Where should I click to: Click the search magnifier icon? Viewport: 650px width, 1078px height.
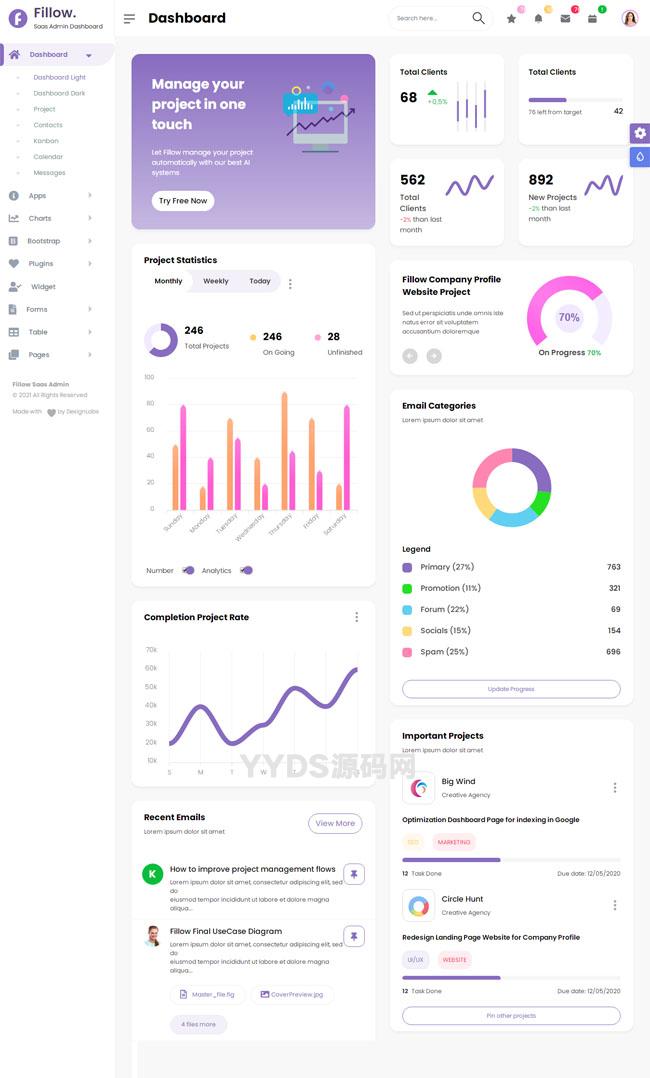[x=478, y=18]
